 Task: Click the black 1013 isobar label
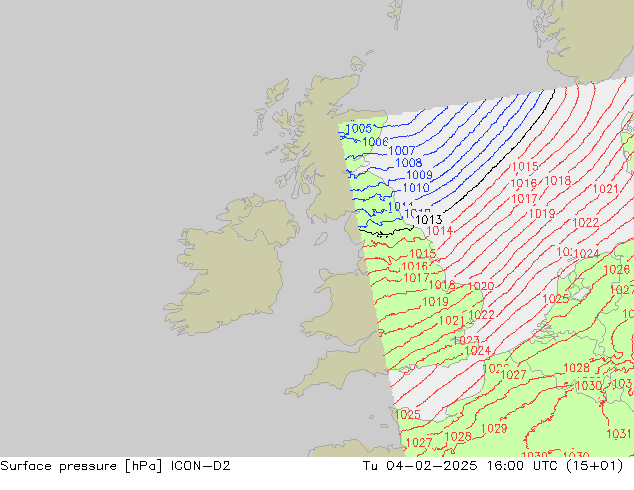click(429, 220)
